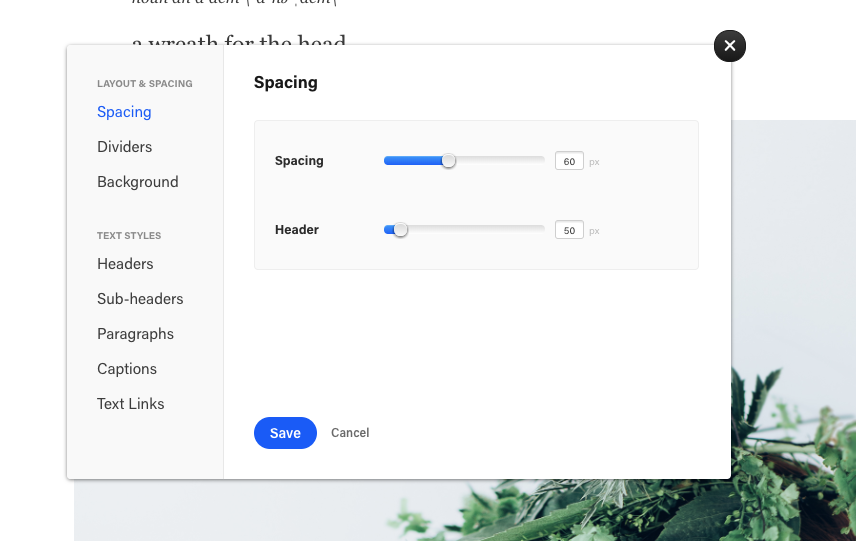Click the TEXT STYLES section label
856x541 pixels.
click(x=129, y=235)
